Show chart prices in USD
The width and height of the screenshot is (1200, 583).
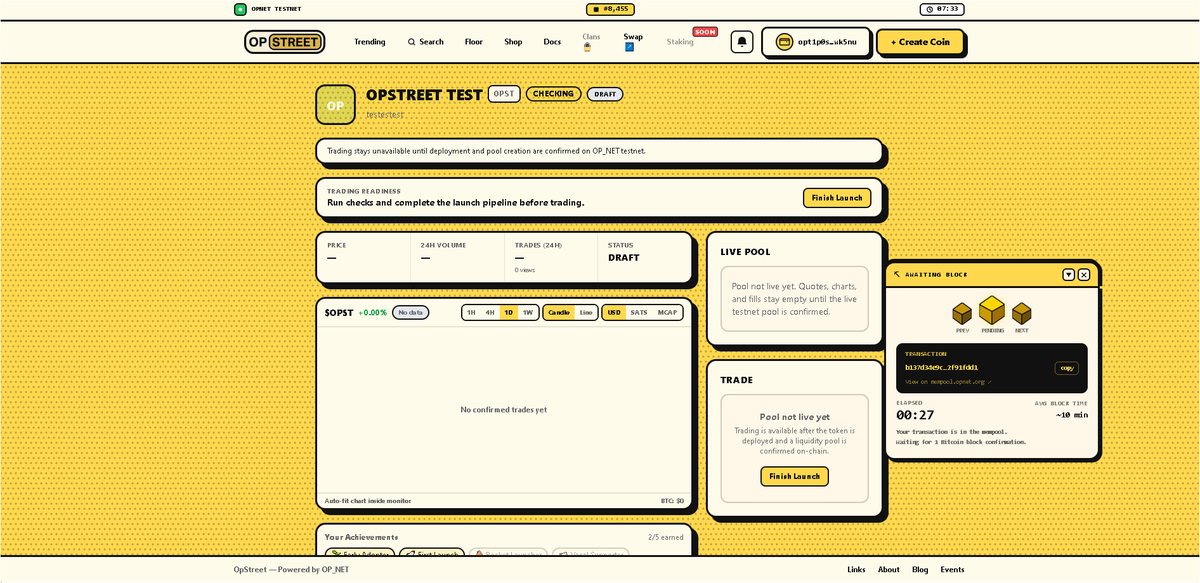(x=614, y=312)
